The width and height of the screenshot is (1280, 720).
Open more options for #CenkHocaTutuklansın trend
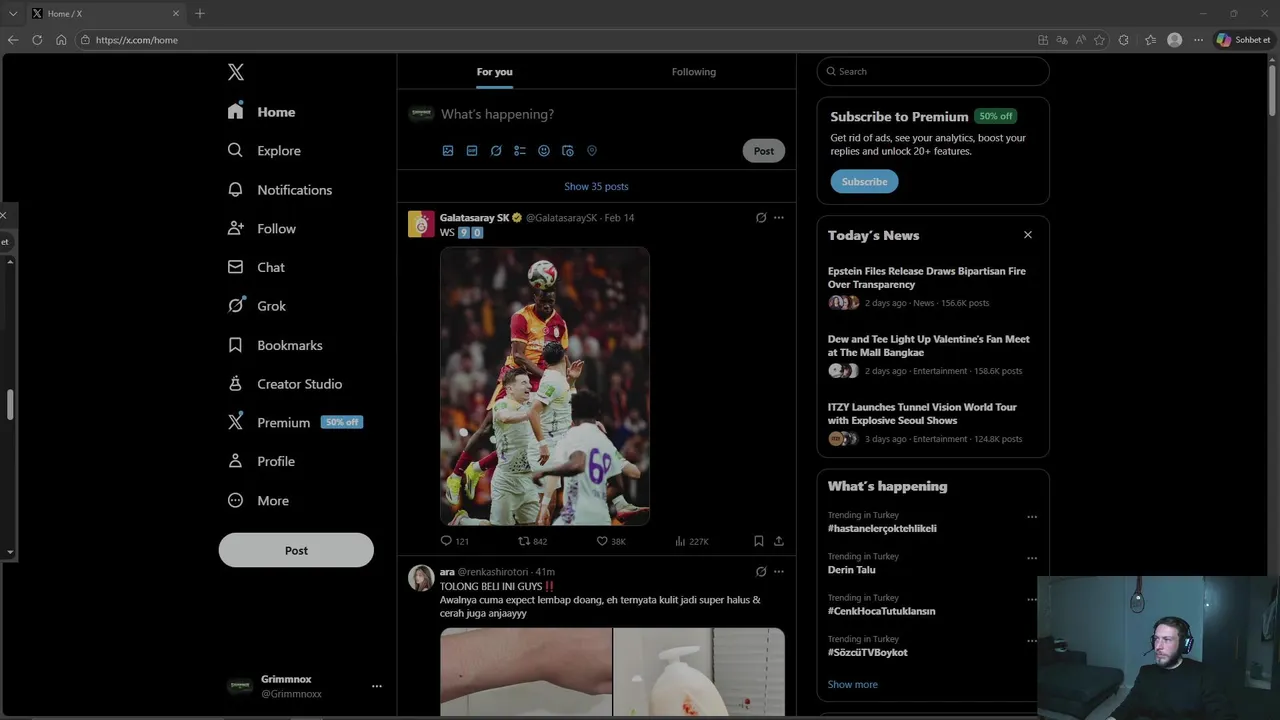tap(1032, 599)
